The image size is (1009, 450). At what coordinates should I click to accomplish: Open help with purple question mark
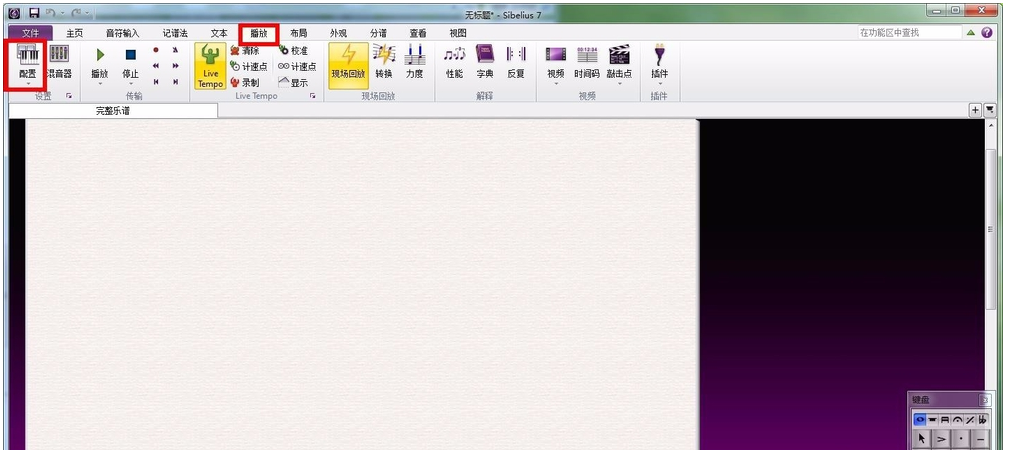click(x=987, y=32)
